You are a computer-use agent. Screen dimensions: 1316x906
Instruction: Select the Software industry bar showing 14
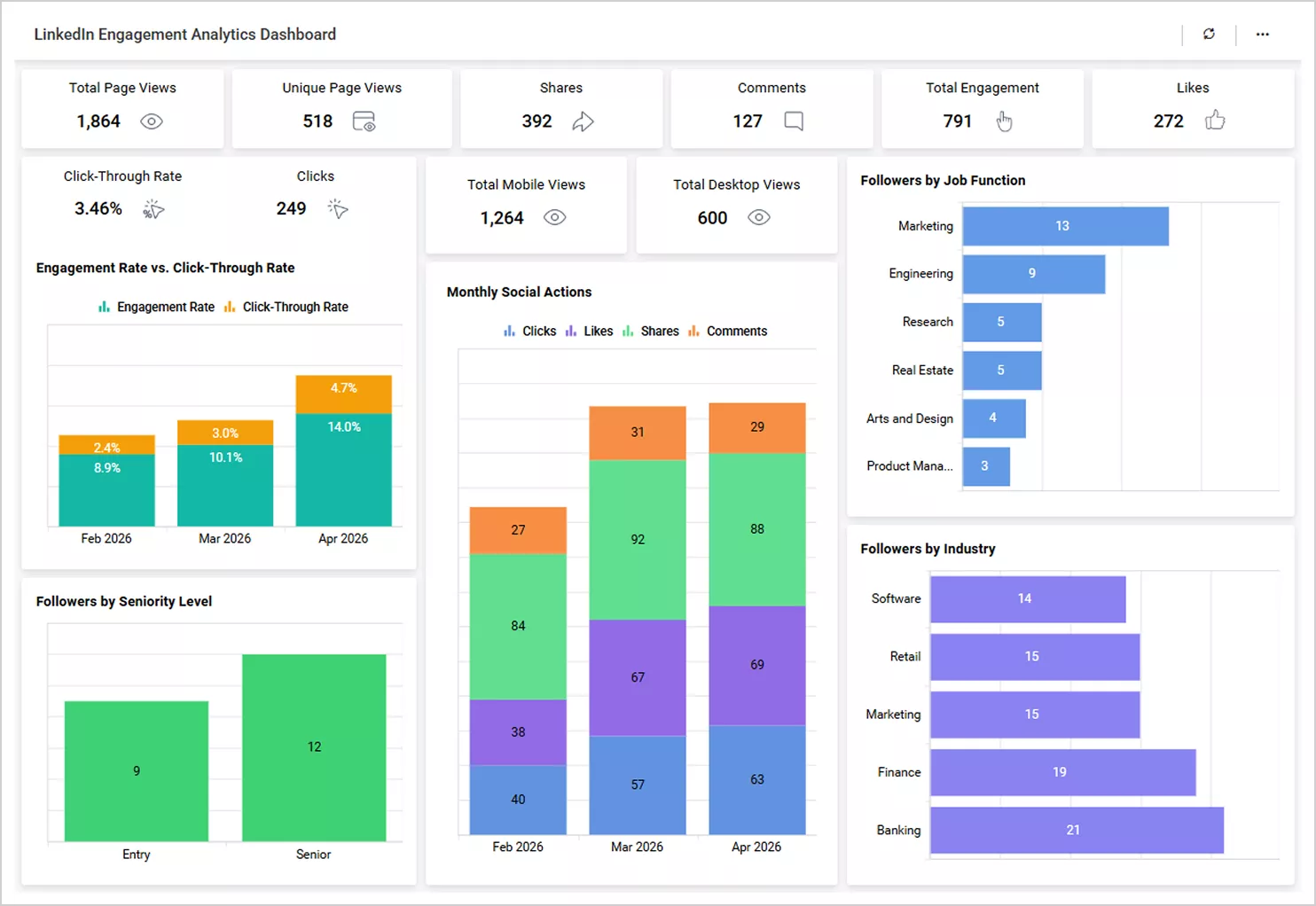pos(1028,599)
